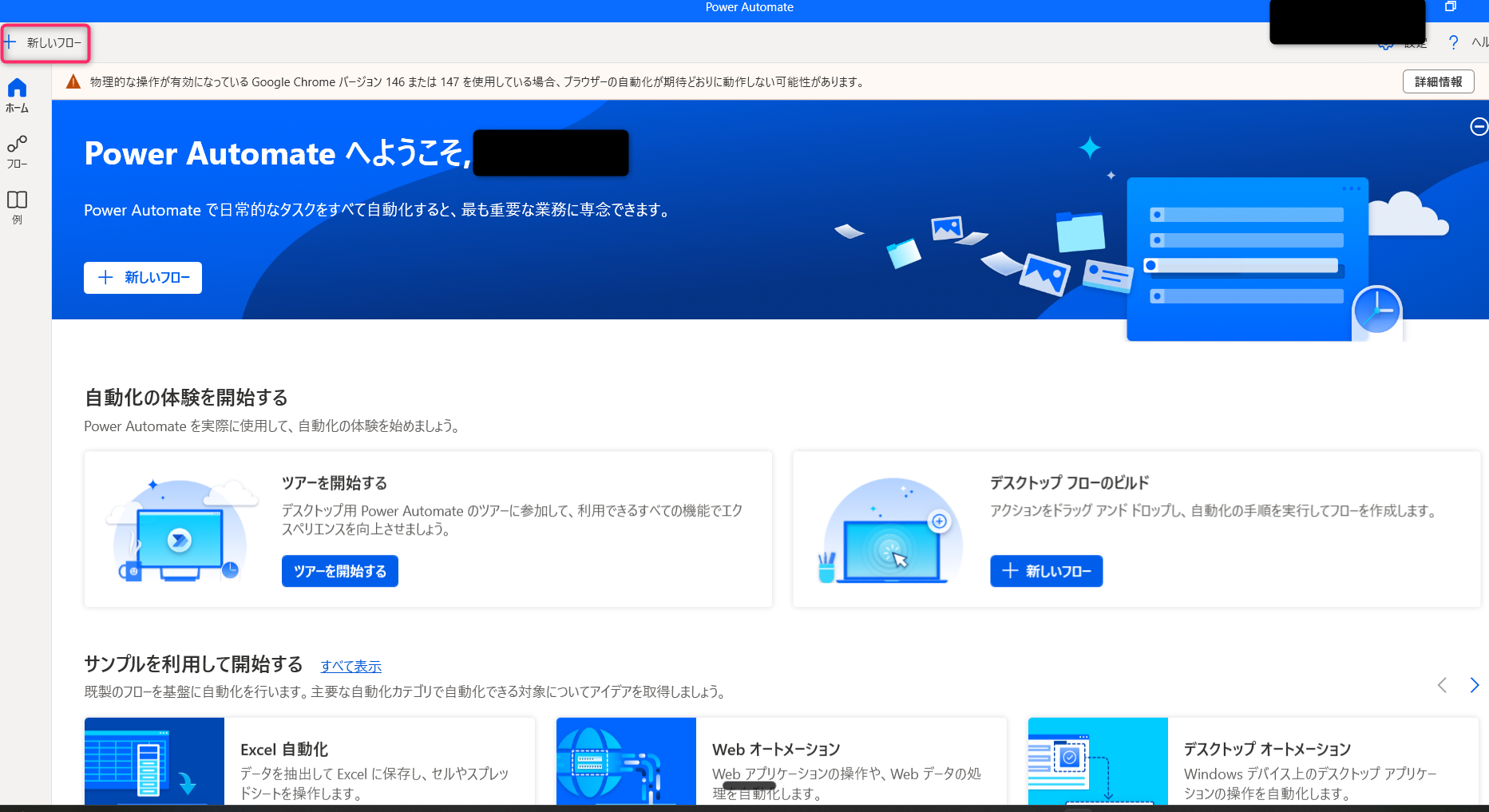Image resolution: width=1489 pixels, height=812 pixels.
Task: Select the デスクトップ オートメーション card title
Action: pos(1267,750)
